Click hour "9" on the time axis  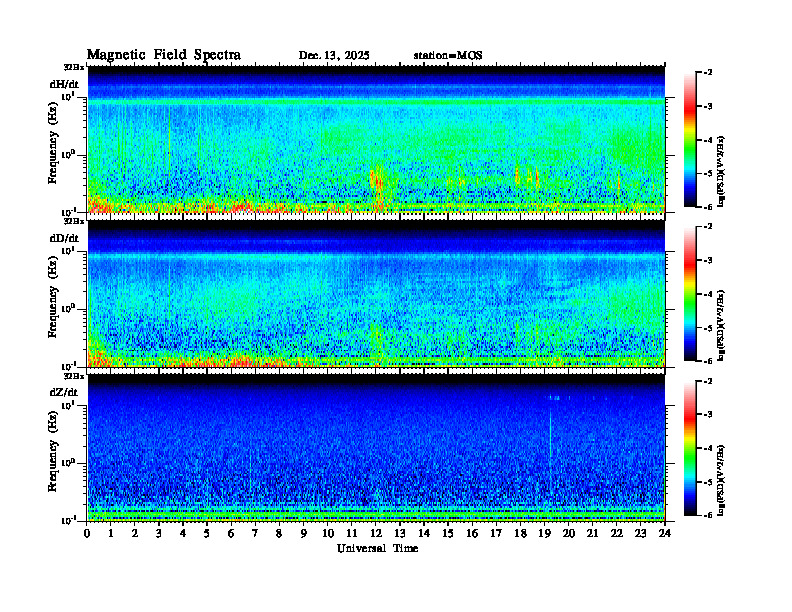tap(304, 533)
